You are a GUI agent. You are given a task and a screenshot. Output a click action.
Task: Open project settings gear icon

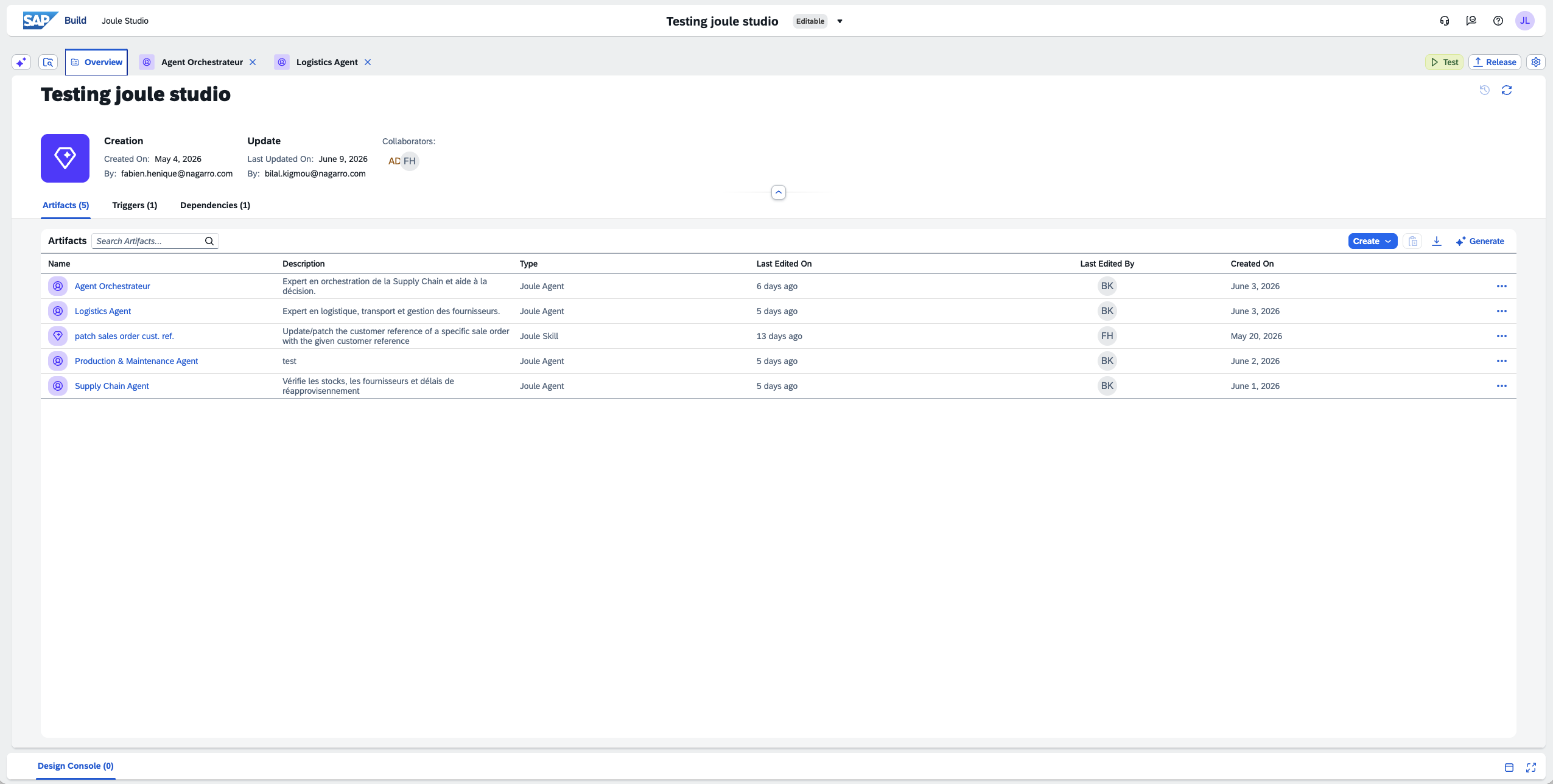1536,62
